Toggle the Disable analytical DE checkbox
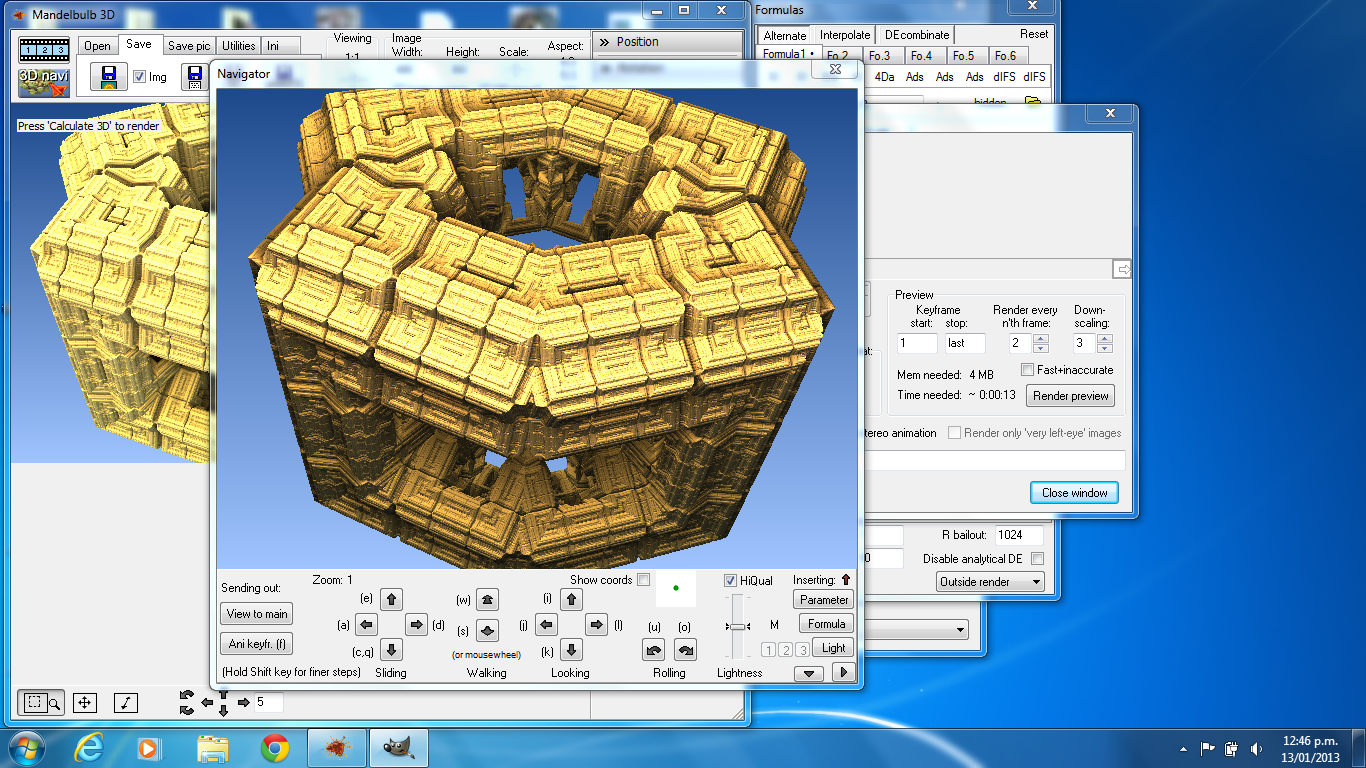The height and width of the screenshot is (768, 1366). tap(1037, 559)
